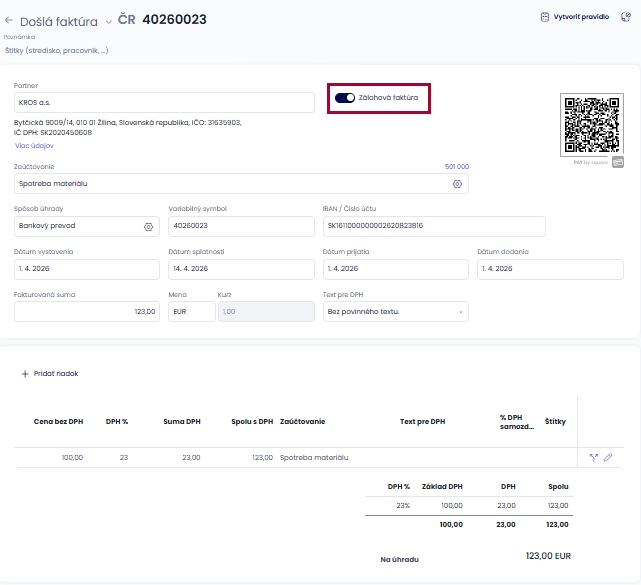Expand the Došlá faktúra document type dropdown
The image size is (641, 585).
pyautogui.click(x=108, y=21)
